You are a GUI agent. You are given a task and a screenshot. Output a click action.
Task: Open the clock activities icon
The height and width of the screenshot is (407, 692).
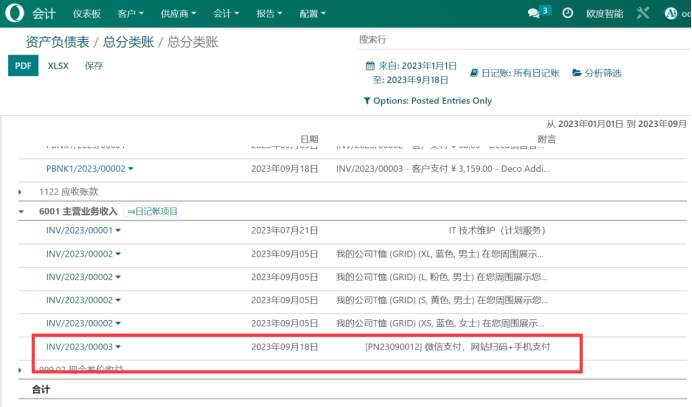[x=568, y=14]
